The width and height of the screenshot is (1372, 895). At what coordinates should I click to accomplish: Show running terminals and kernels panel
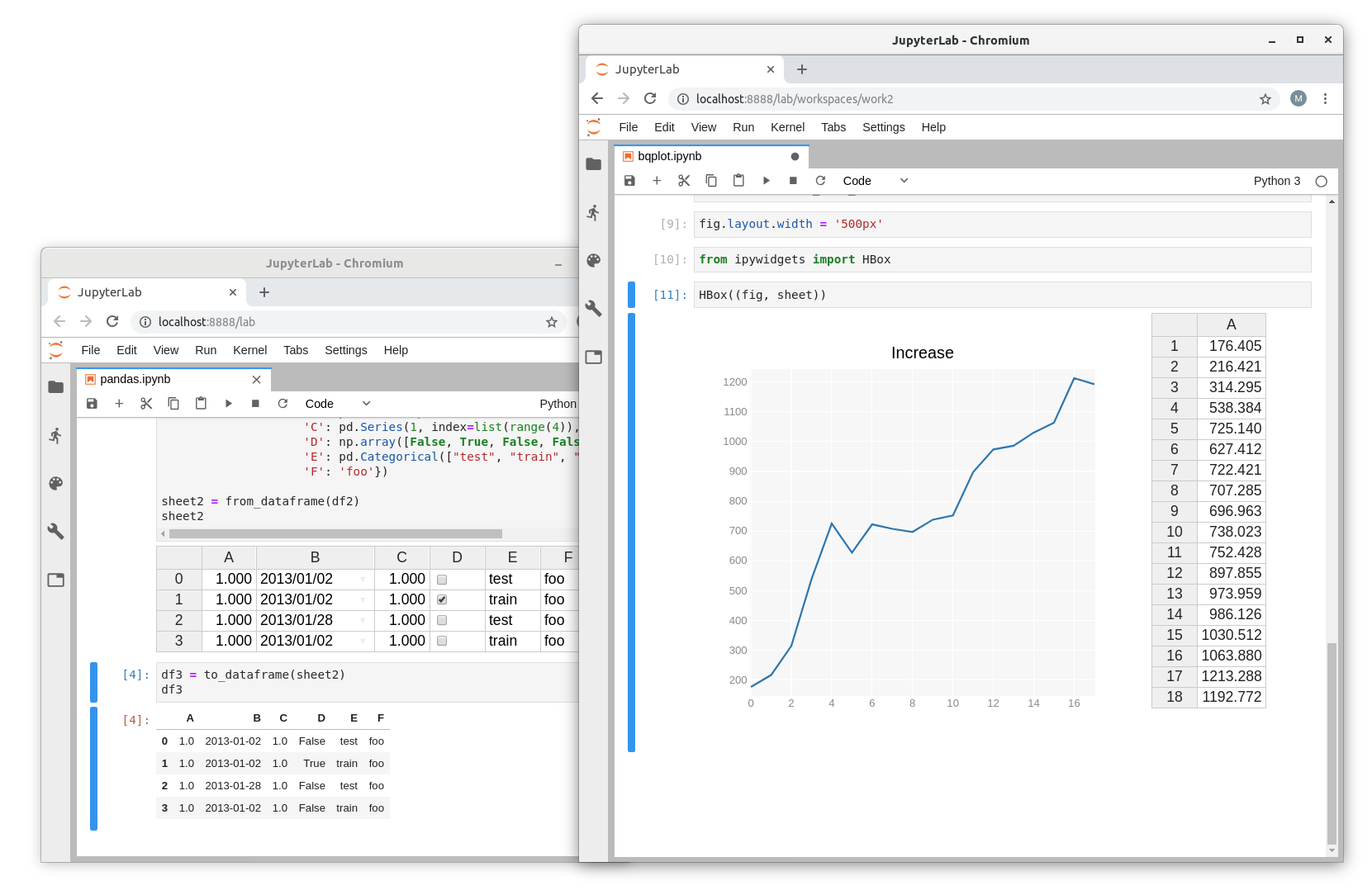[x=593, y=212]
